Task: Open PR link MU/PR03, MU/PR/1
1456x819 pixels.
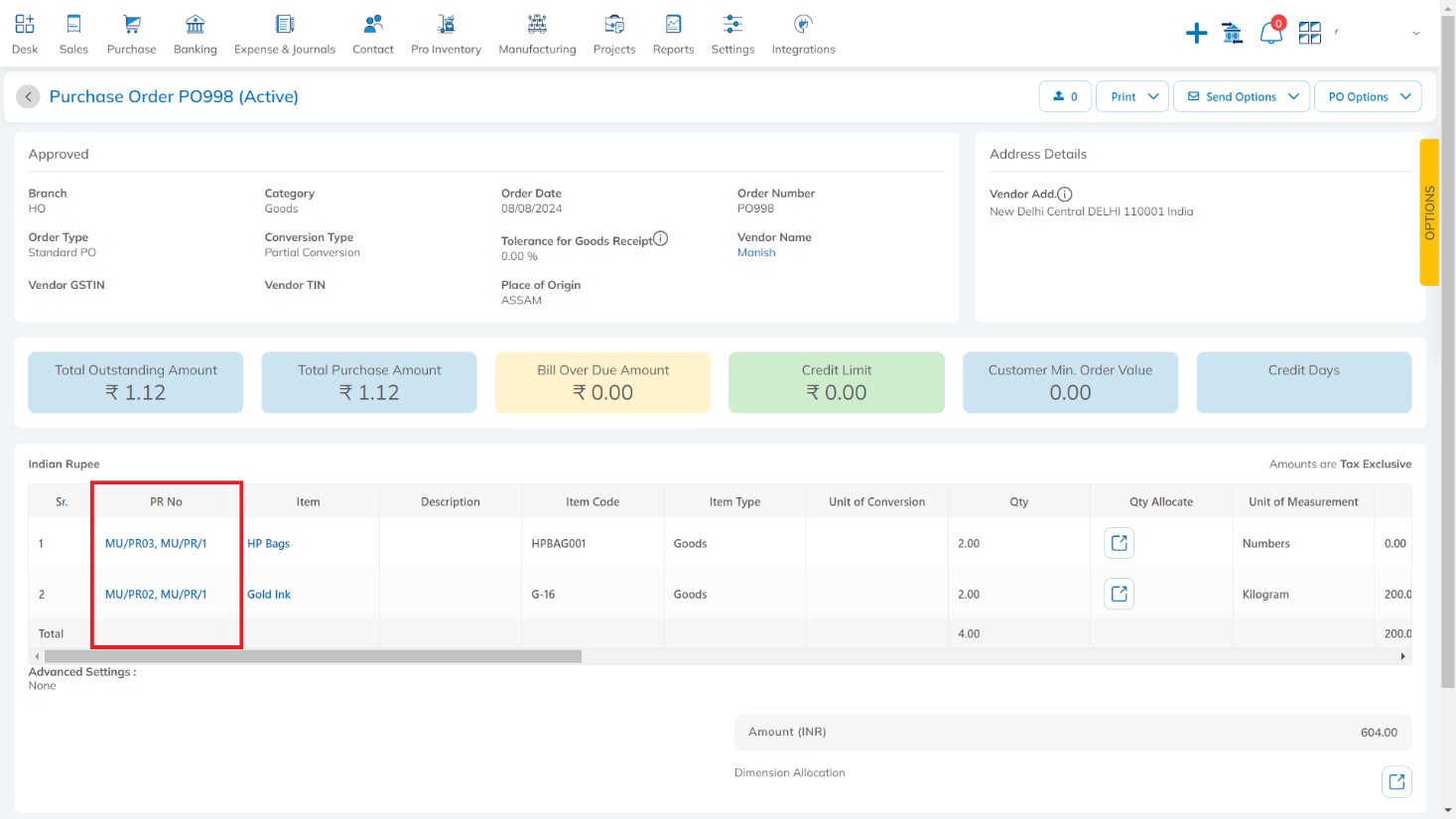Action: coord(156,543)
